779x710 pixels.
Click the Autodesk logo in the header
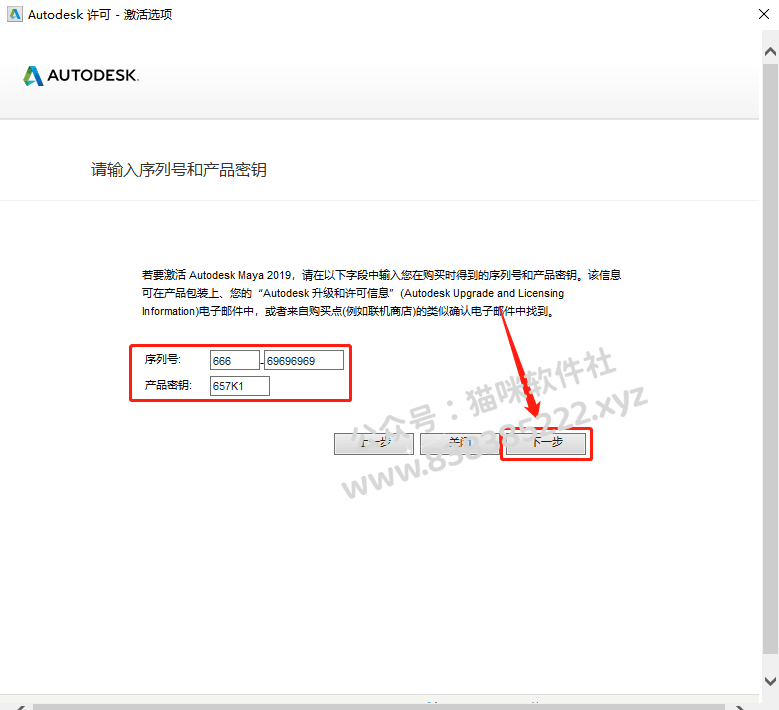pyautogui.click(x=81, y=76)
